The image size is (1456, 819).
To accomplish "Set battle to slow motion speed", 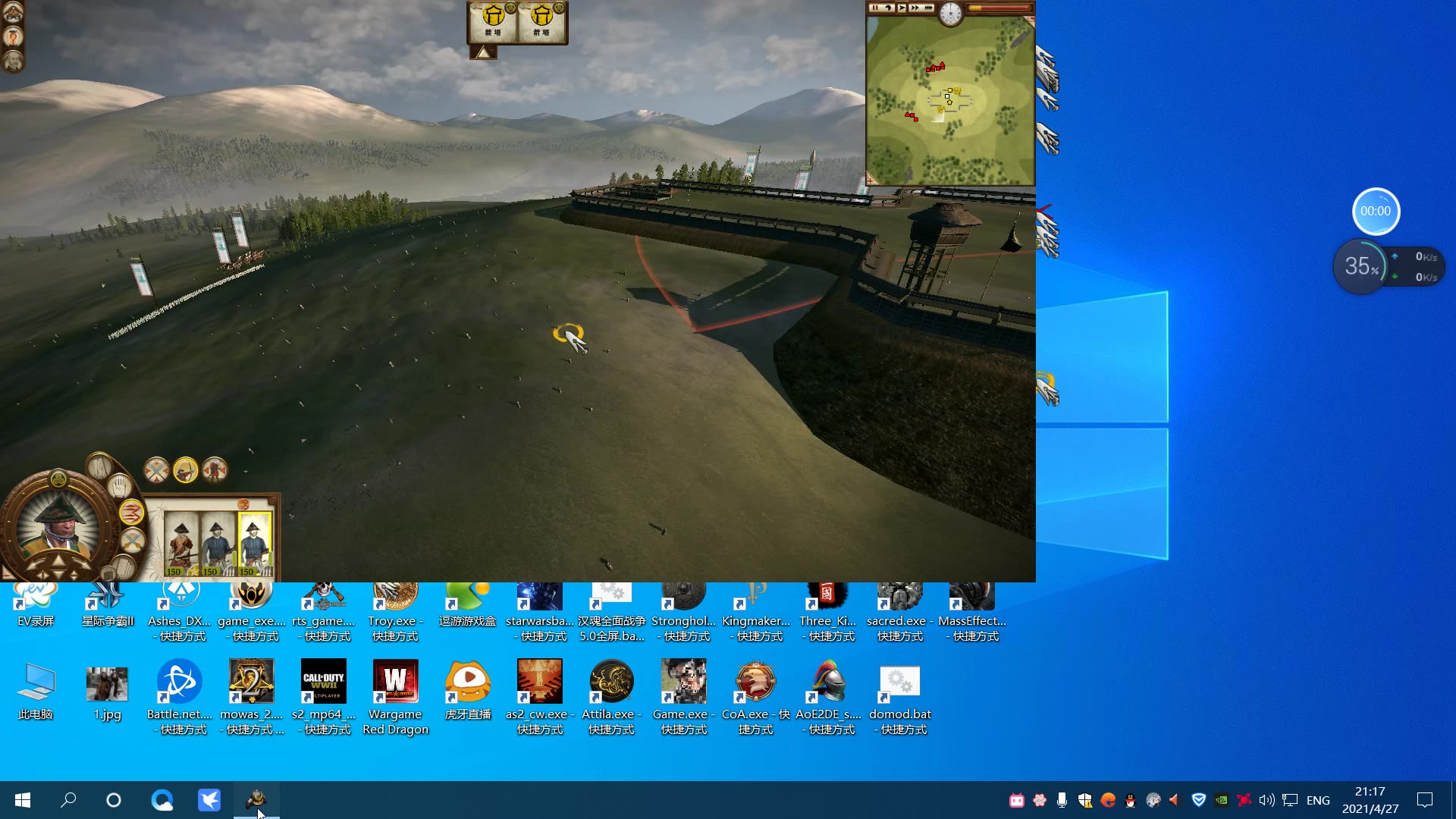I will coord(888,8).
